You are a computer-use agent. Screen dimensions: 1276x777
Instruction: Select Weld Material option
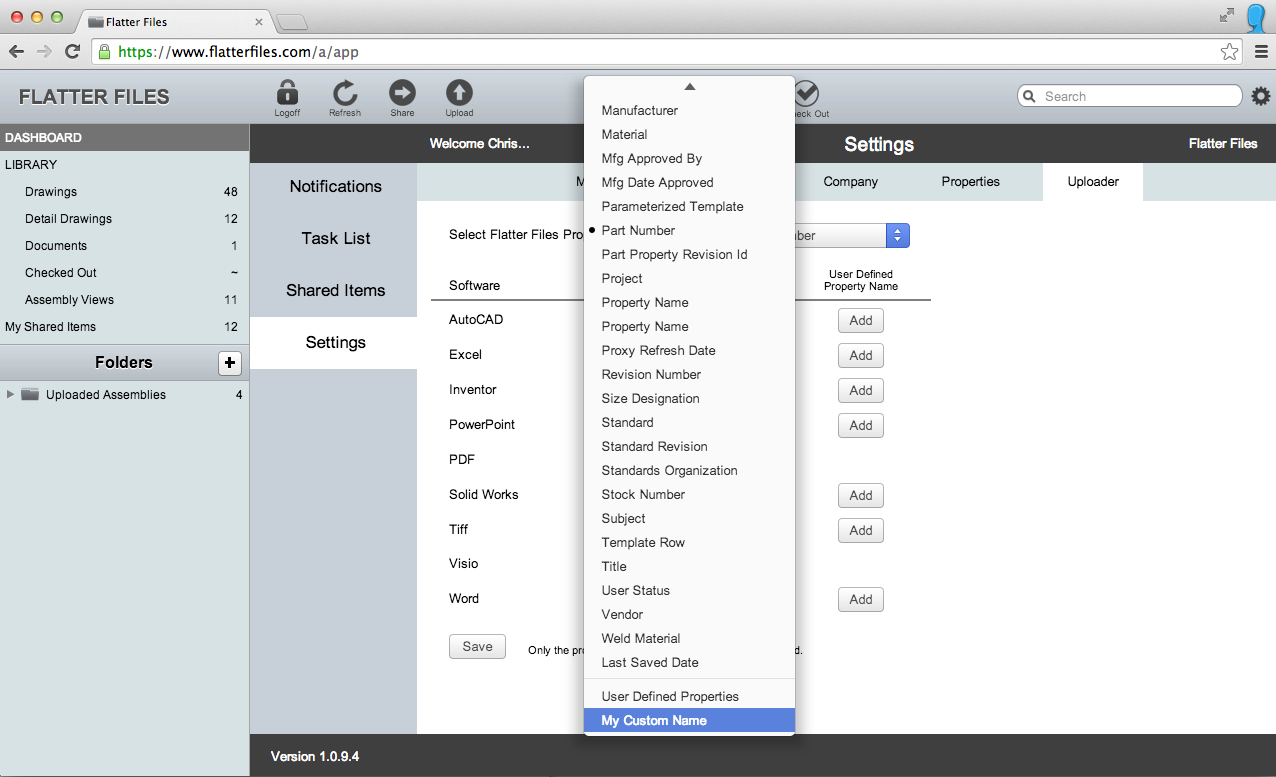point(689,638)
